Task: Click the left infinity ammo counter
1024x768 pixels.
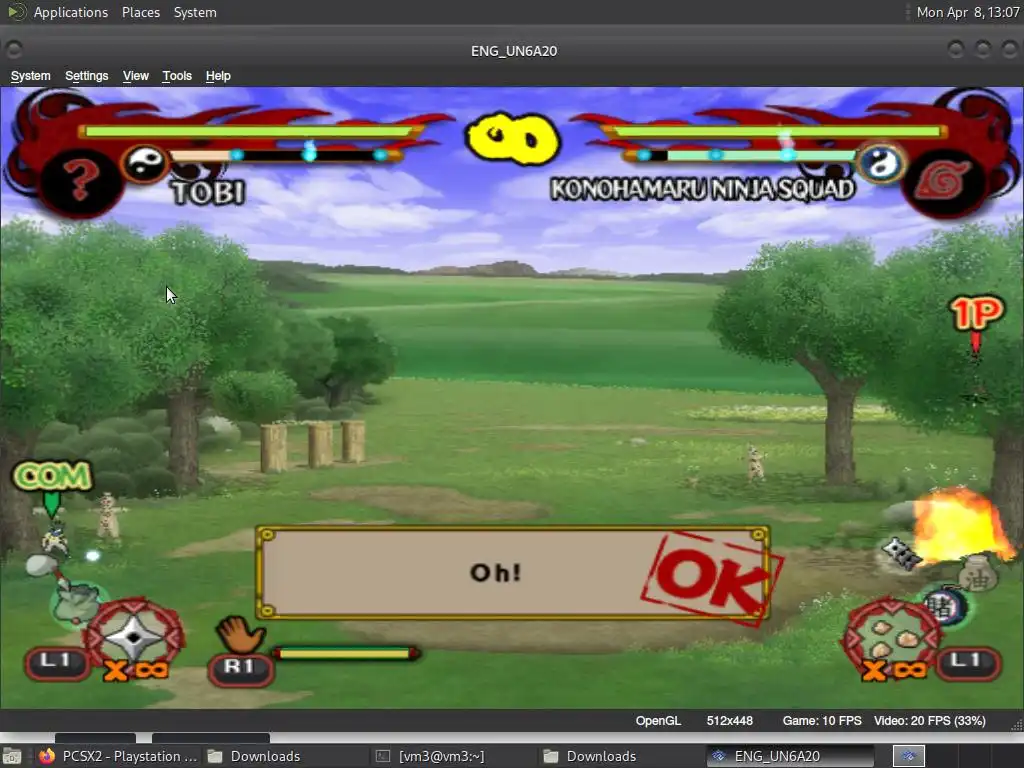Action: (136, 671)
